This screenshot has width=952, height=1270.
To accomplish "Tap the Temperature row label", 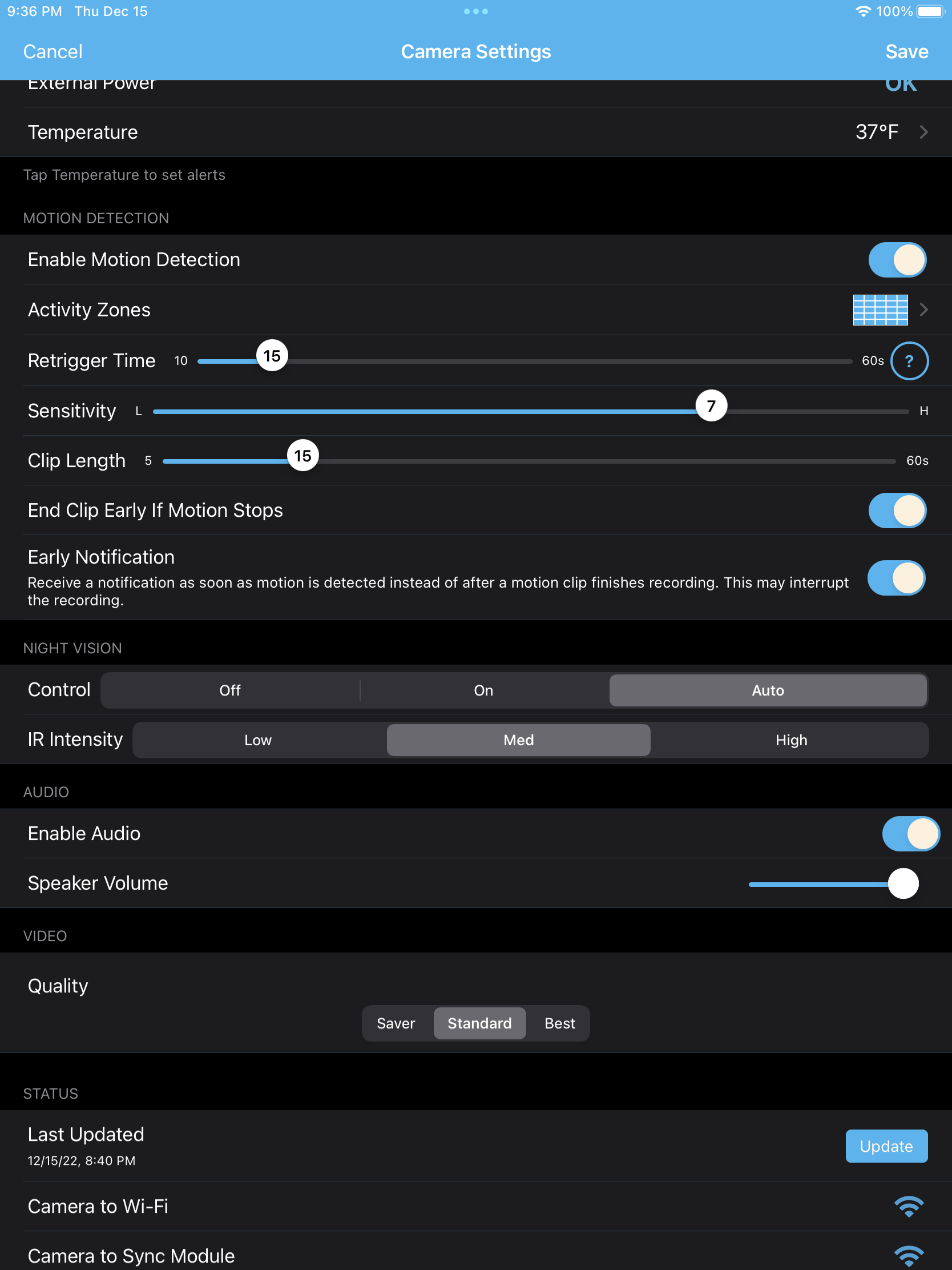I will tap(83, 132).
